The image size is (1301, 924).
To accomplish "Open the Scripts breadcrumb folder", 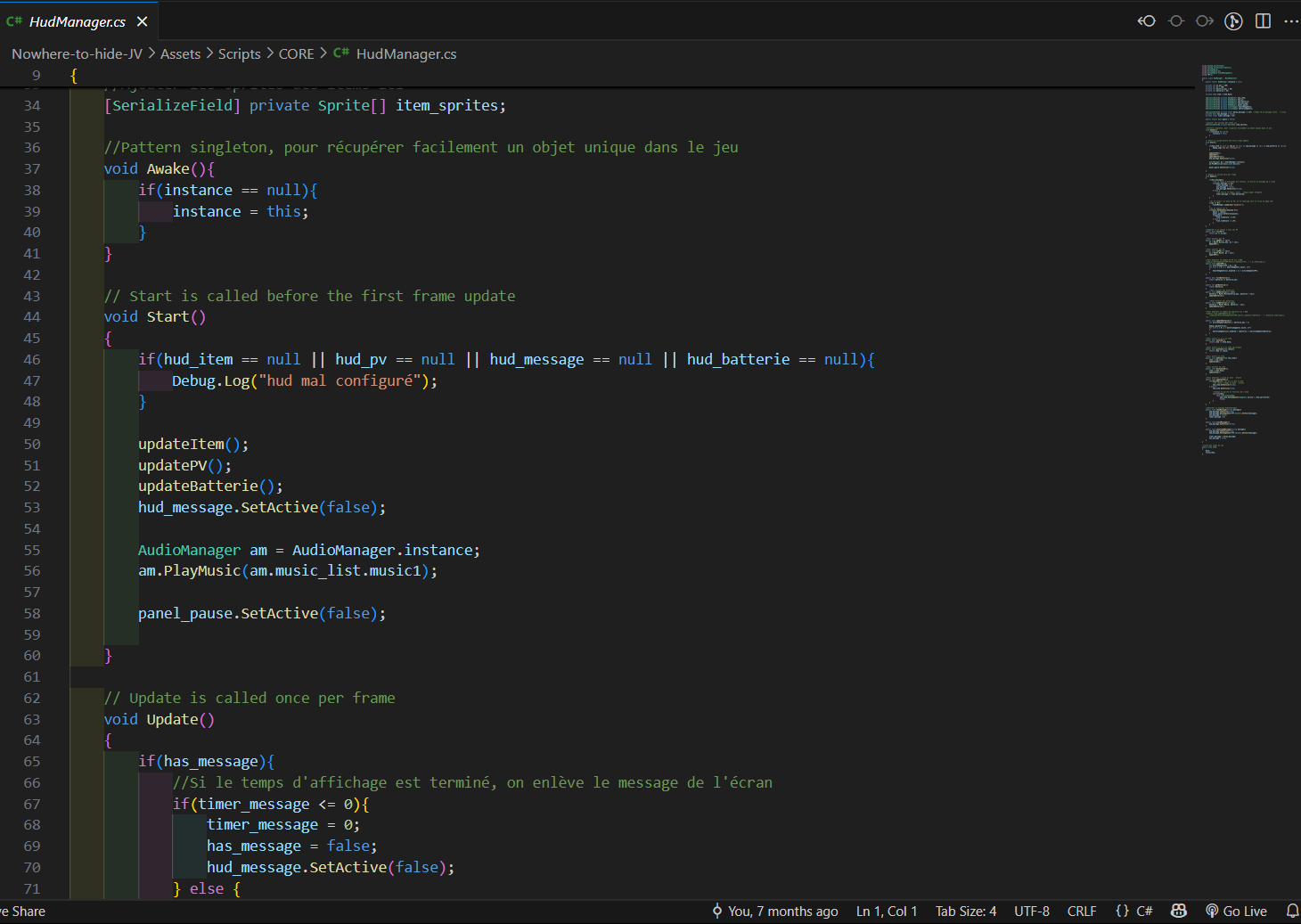I will (x=239, y=53).
